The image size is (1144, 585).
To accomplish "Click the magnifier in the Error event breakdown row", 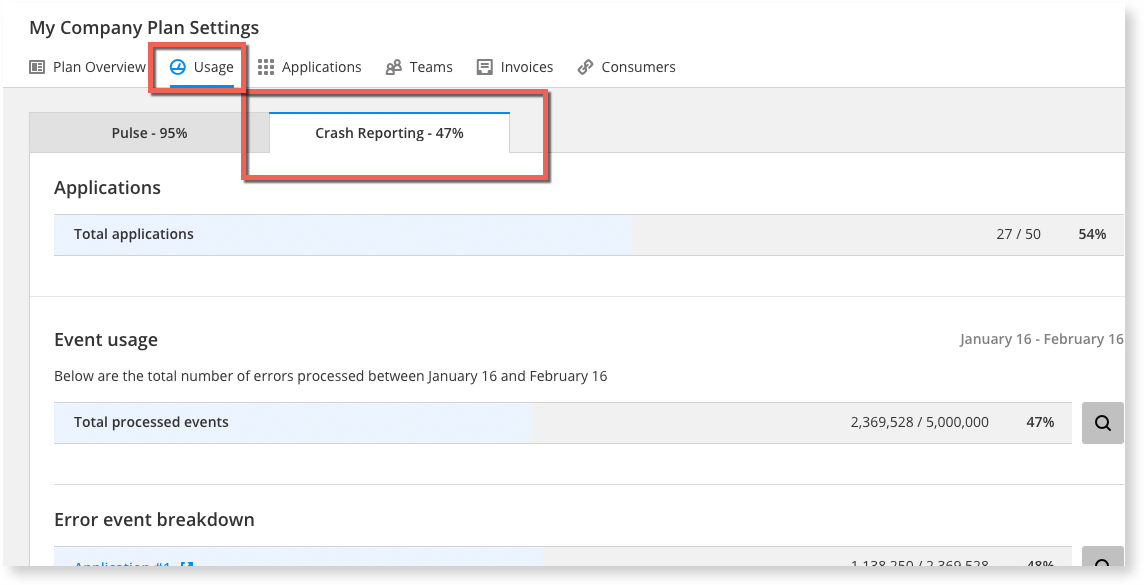I will [1103, 563].
